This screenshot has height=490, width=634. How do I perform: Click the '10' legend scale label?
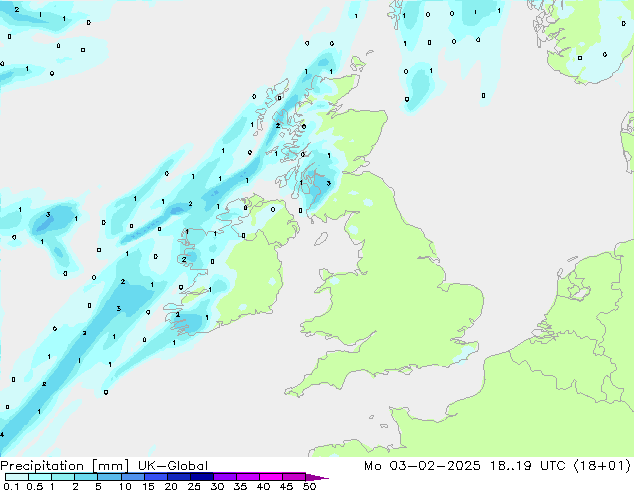125,486
